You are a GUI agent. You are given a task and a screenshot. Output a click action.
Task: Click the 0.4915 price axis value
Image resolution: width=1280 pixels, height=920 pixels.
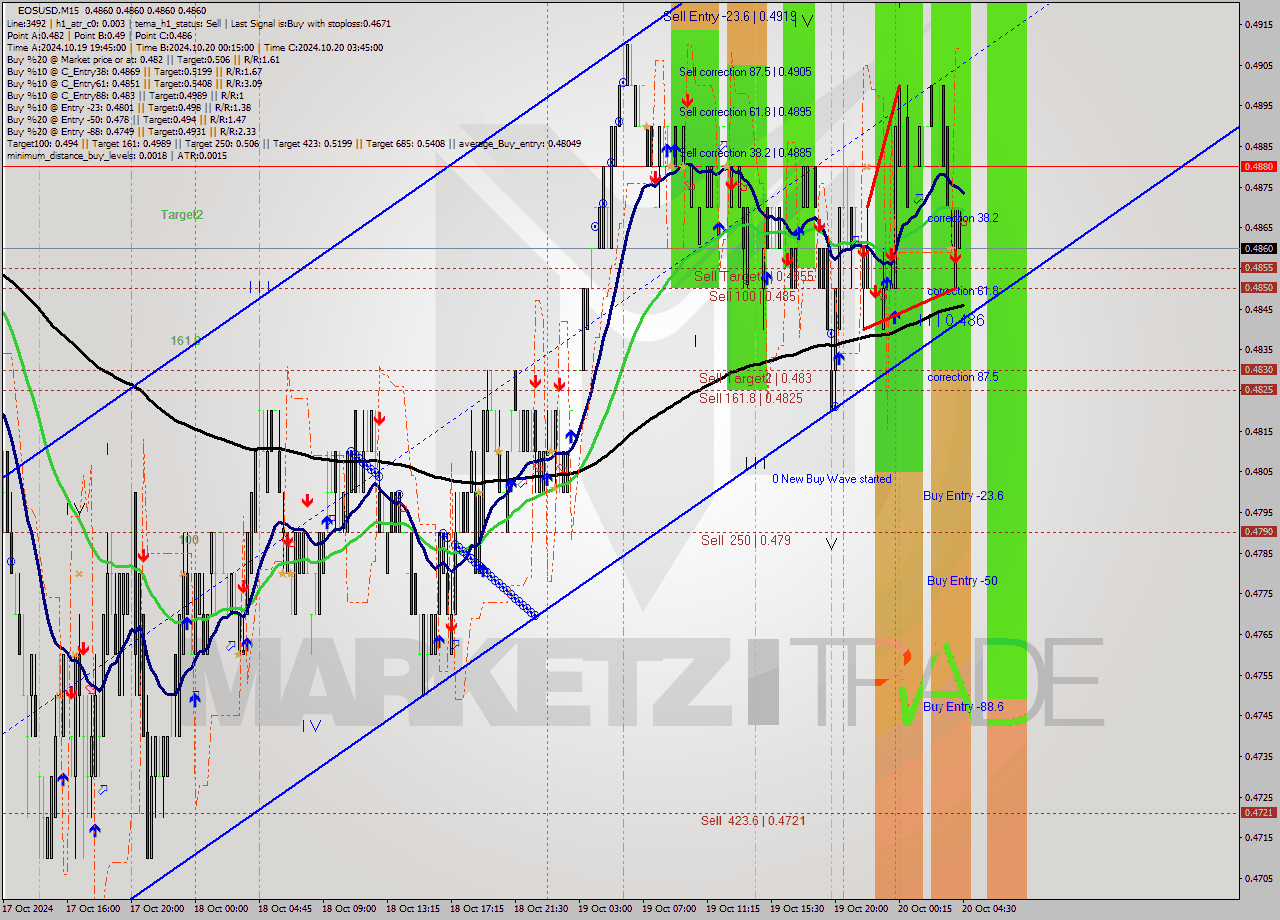click(x=1258, y=25)
